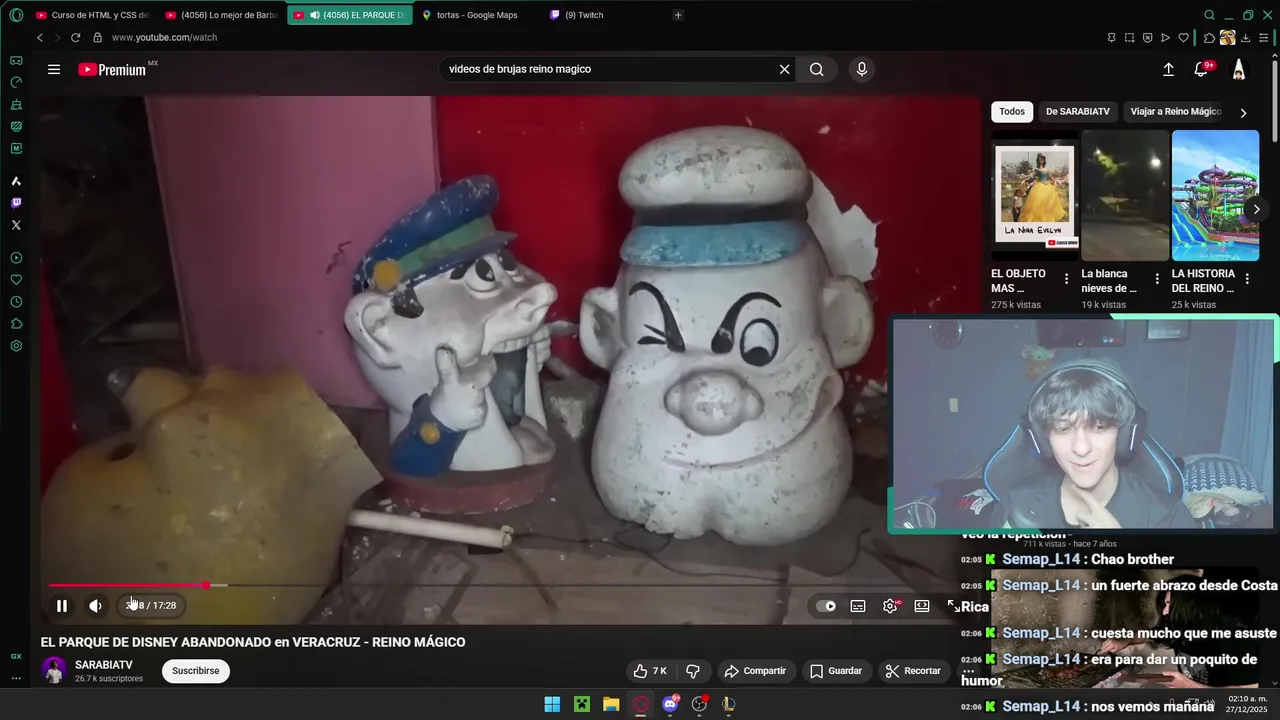Viewport: 1280px width, 720px height.
Task: Expand more filter chips with arrow
Action: click(x=1243, y=113)
